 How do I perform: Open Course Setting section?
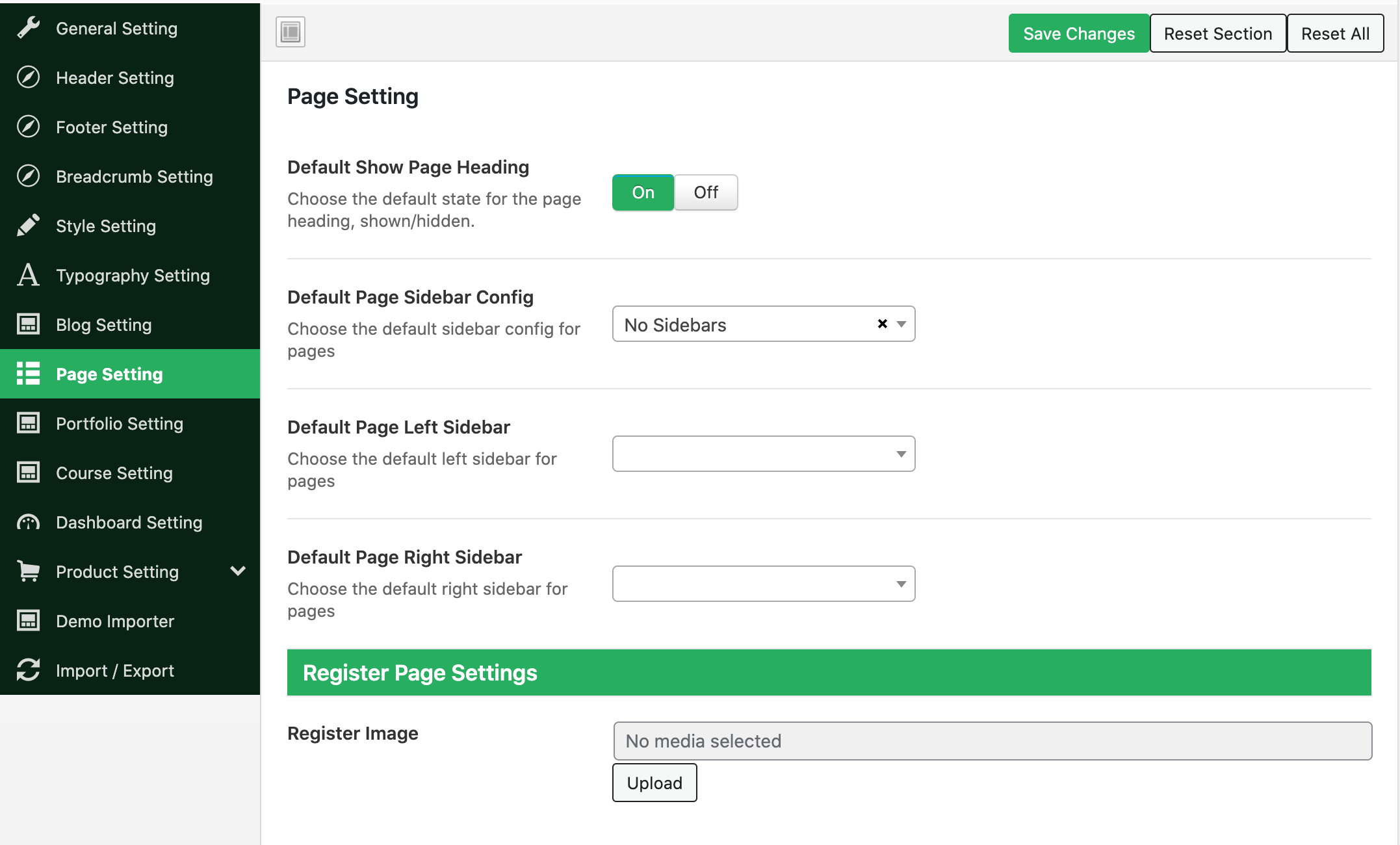tap(130, 473)
